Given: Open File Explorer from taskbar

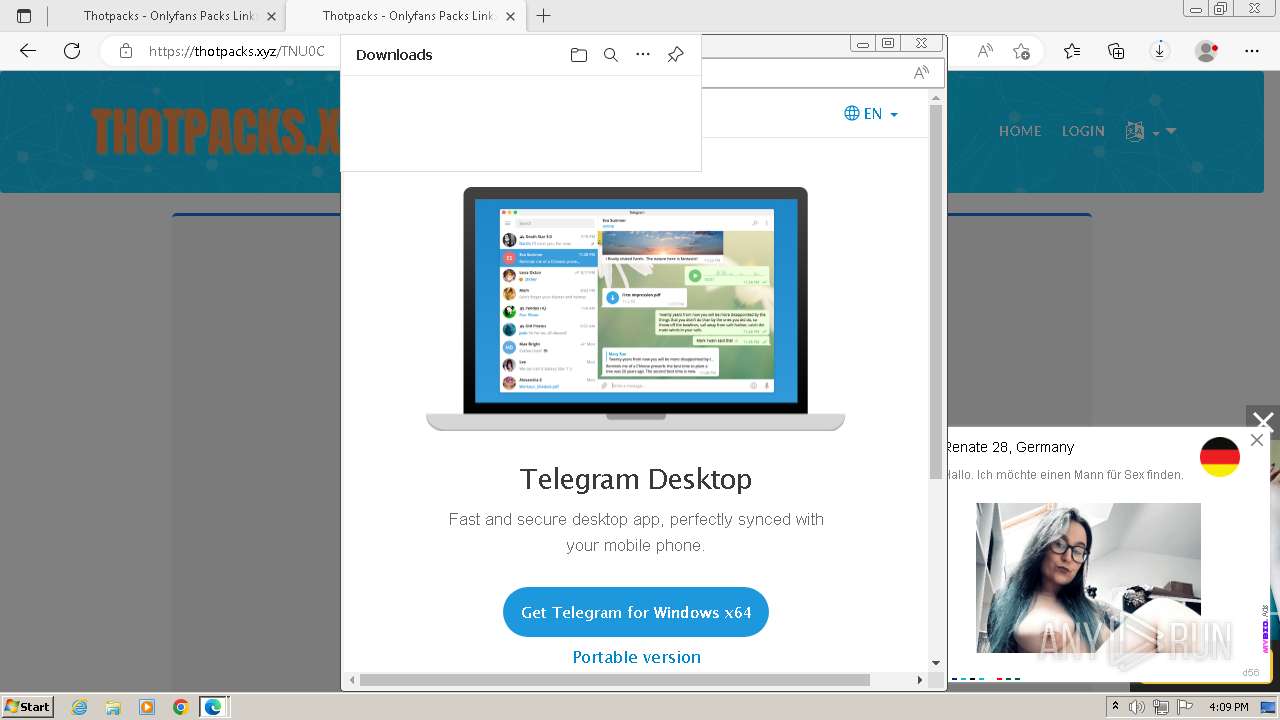Looking at the screenshot, I should (113, 707).
